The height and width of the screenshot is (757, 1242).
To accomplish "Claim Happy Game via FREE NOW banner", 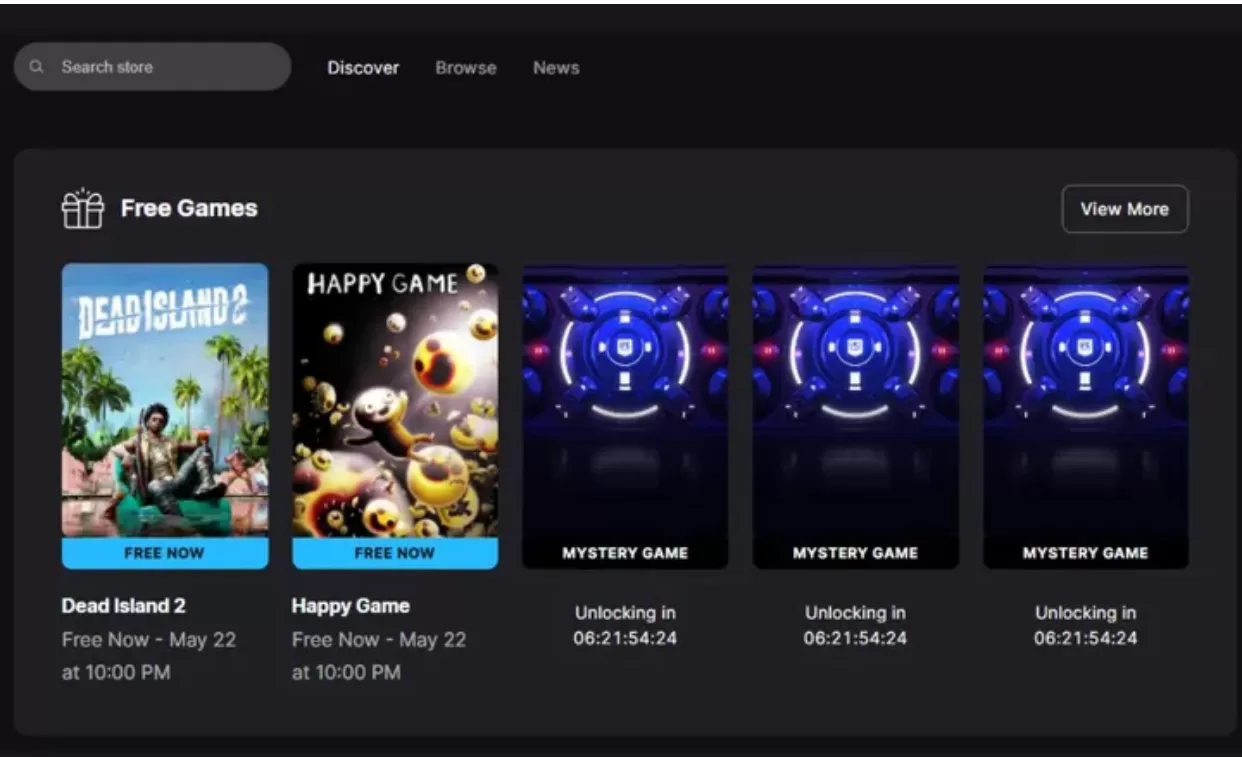I will (394, 552).
